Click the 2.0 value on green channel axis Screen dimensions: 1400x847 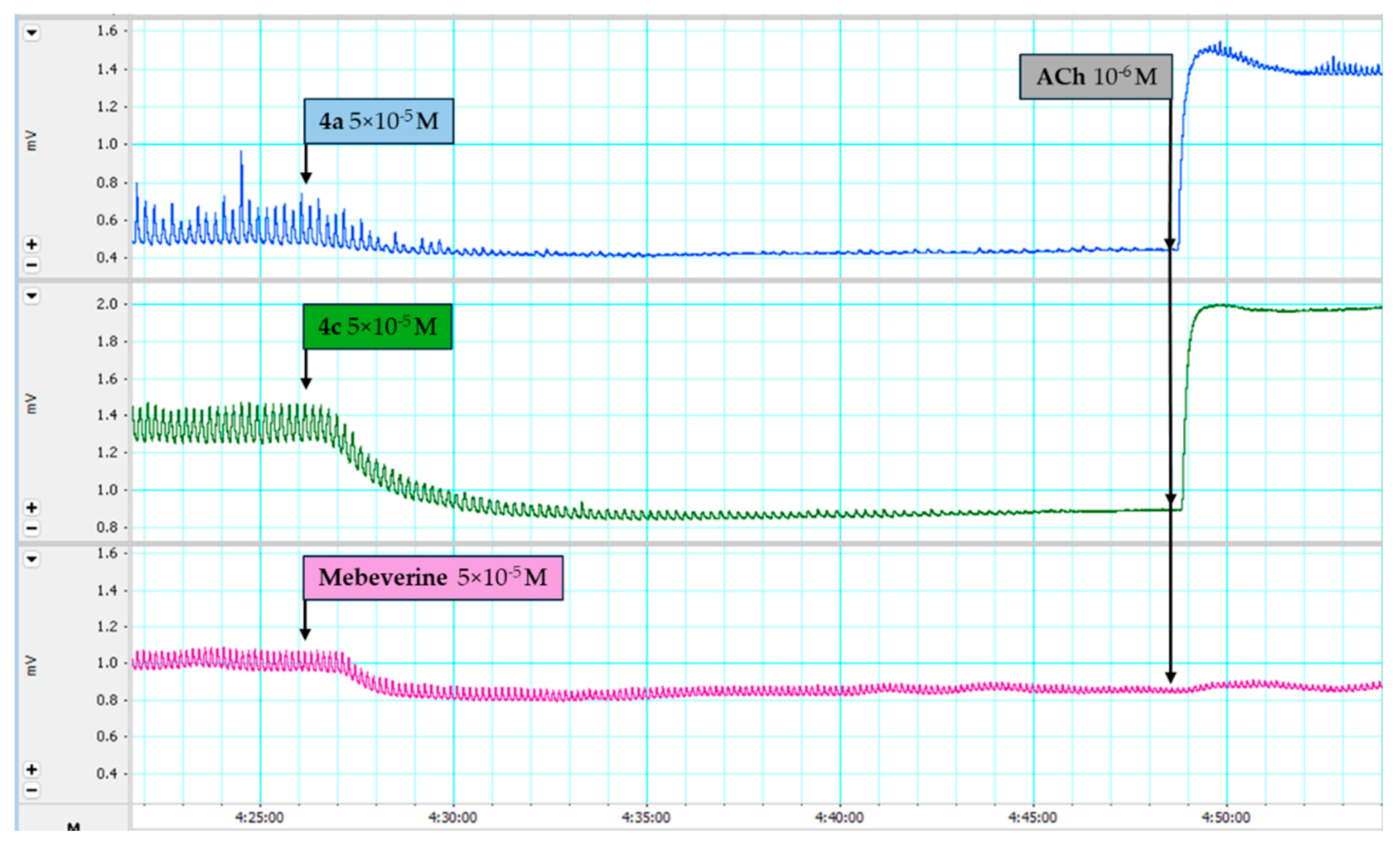(x=107, y=305)
